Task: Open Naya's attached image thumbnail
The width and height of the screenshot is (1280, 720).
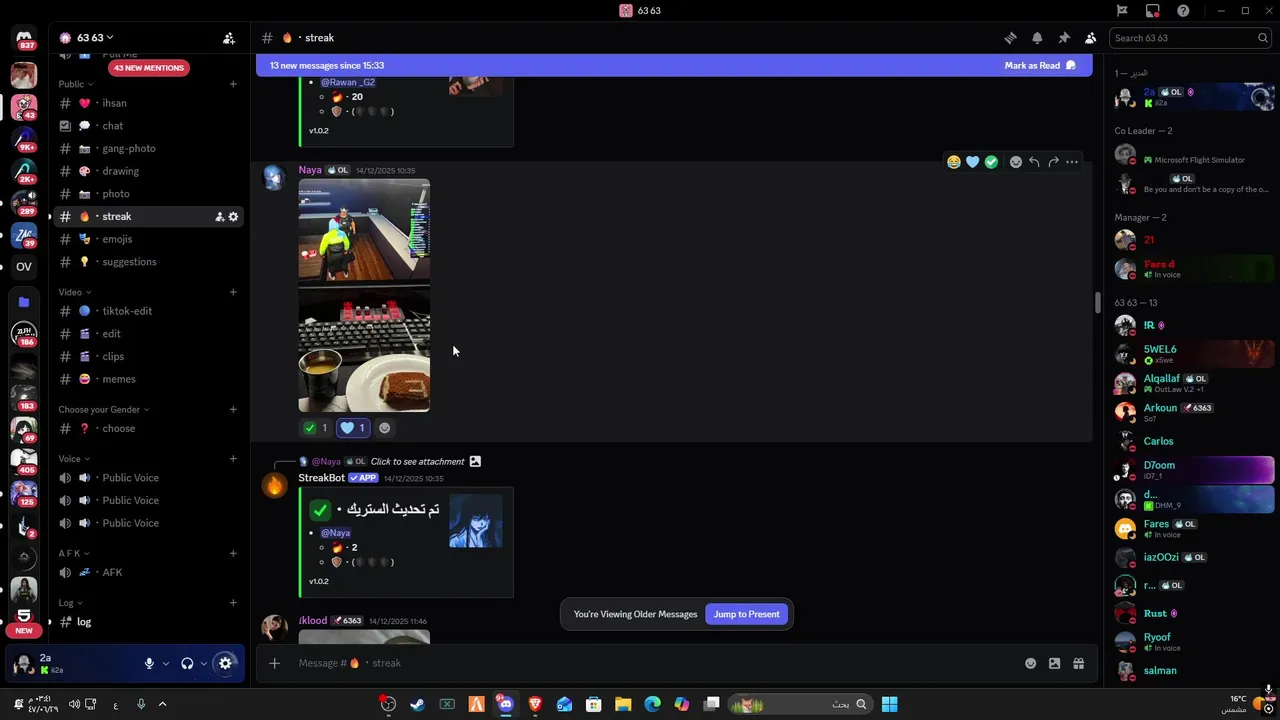Action: pyautogui.click(x=364, y=296)
